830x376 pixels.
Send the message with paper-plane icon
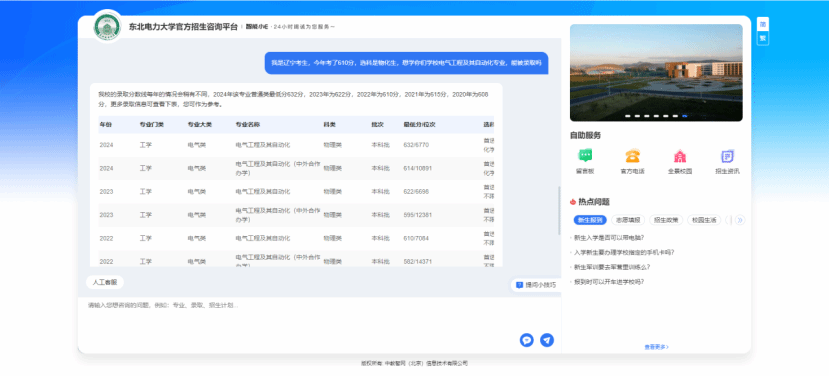[547, 340]
